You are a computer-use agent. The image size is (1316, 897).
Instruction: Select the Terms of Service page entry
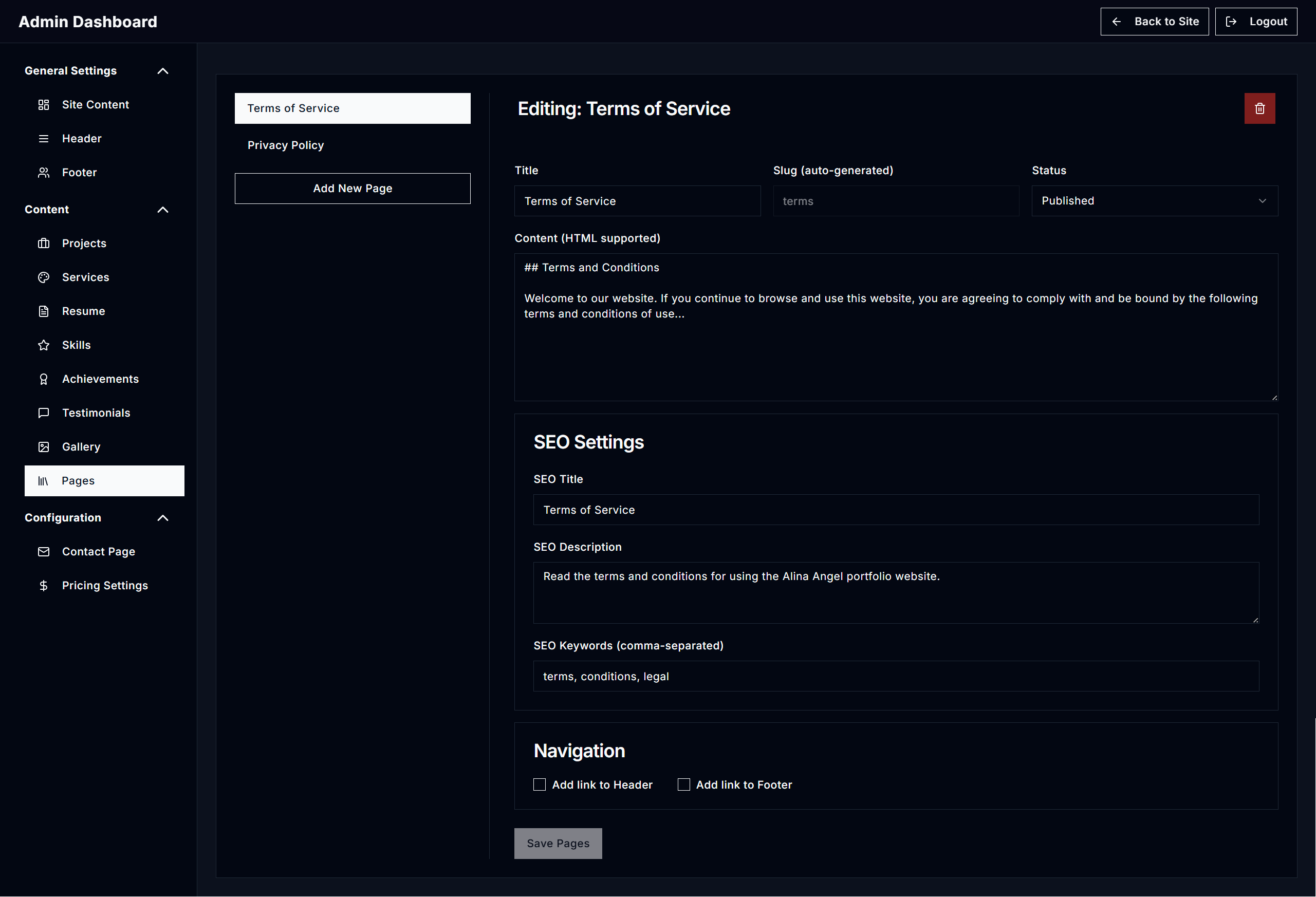[x=352, y=108]
